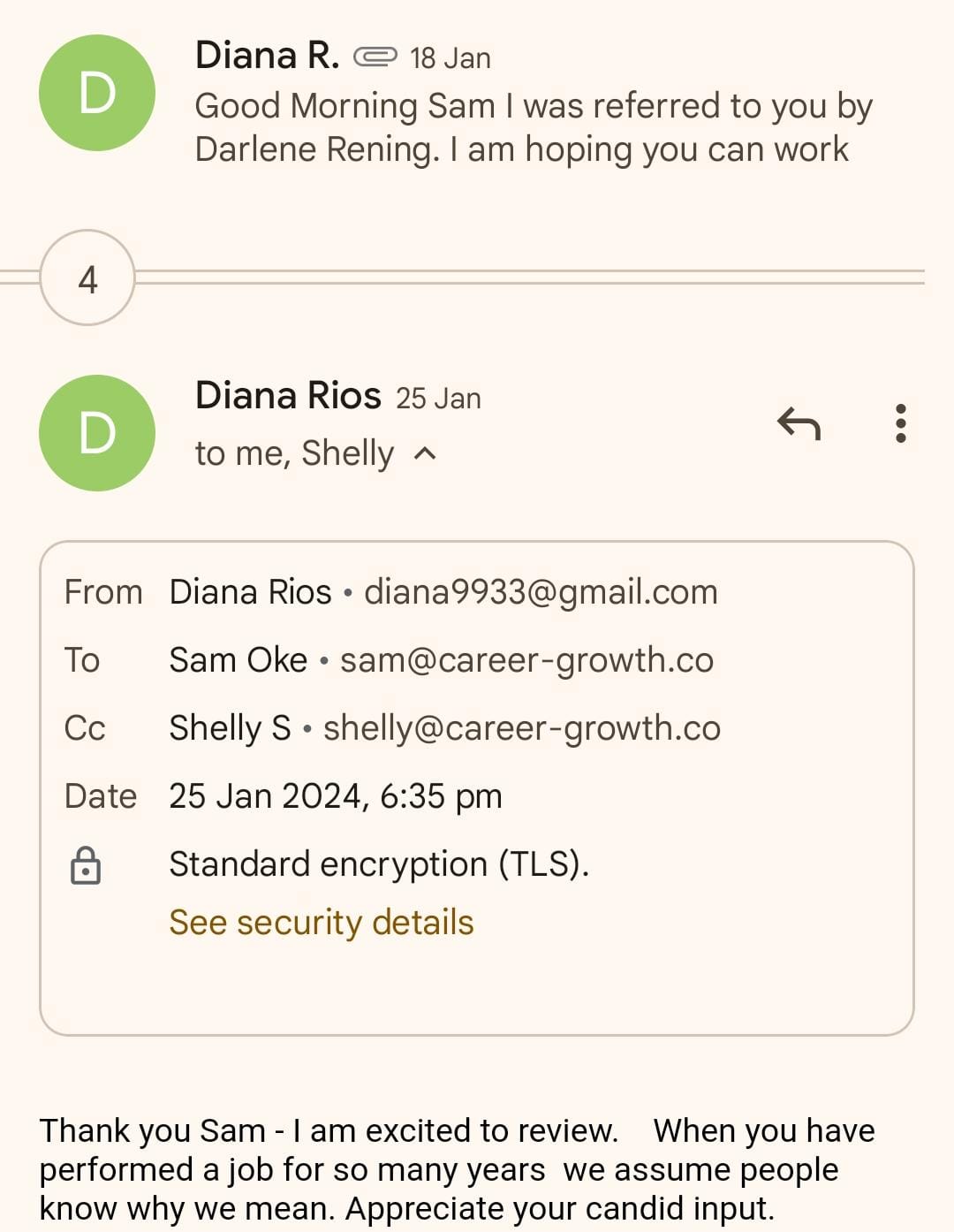Tap the 25 Jan 2024, 6:35 pm date
Viewport: 954px width, 1232px height.
pos(335,796)
